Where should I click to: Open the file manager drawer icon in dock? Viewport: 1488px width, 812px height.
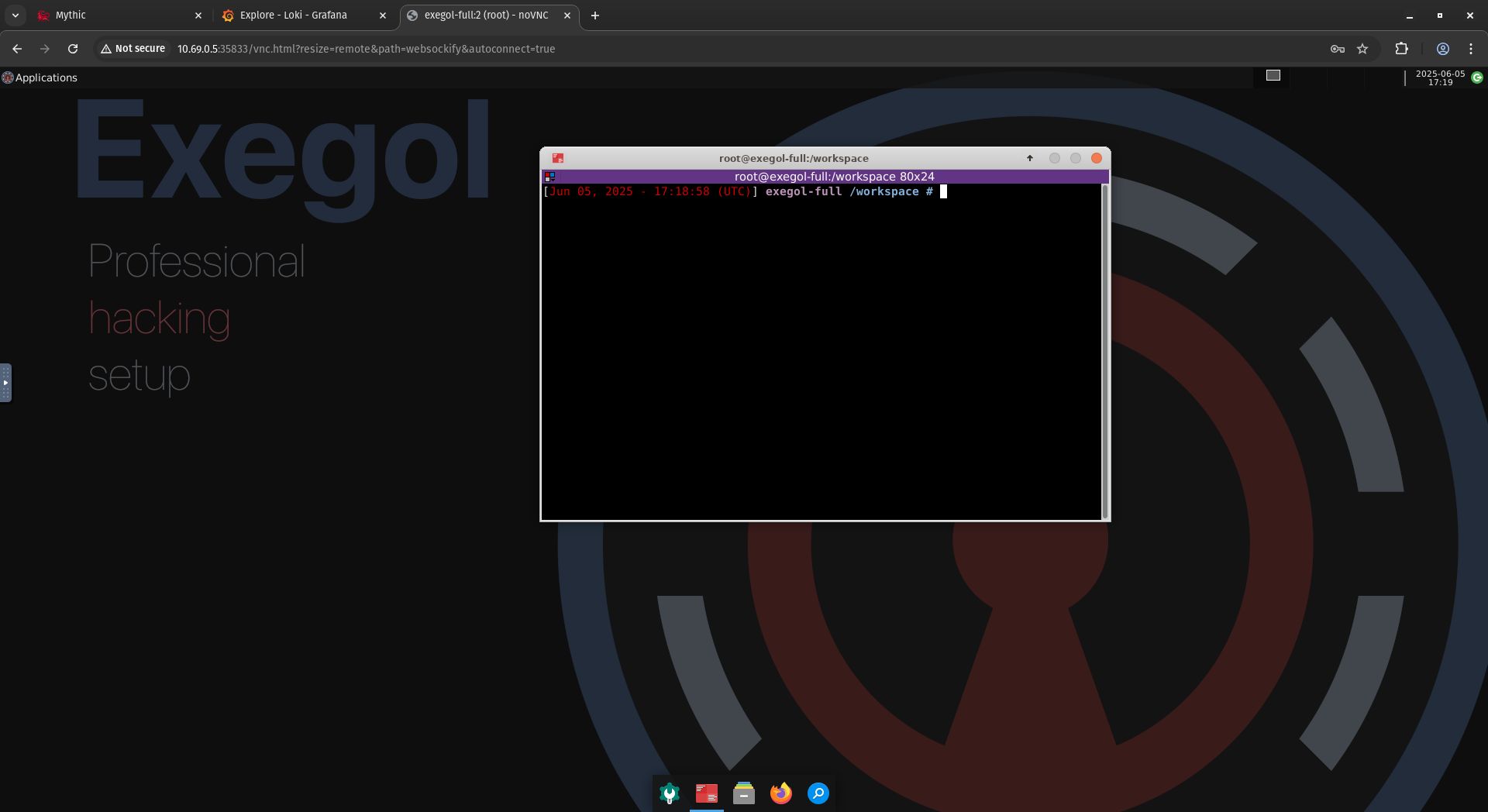click(744, 793)
